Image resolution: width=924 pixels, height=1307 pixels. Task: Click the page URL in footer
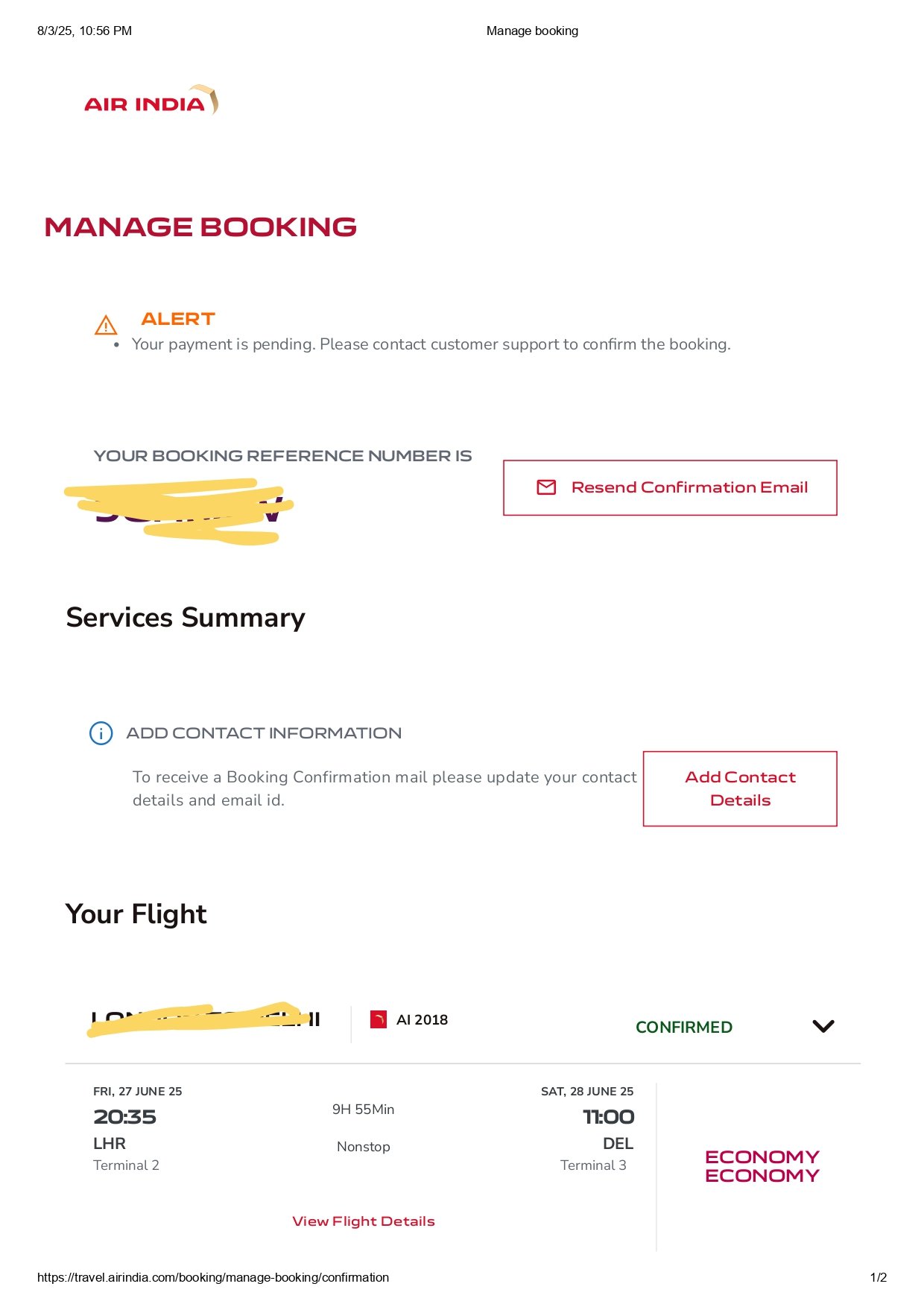(213, 1277)
